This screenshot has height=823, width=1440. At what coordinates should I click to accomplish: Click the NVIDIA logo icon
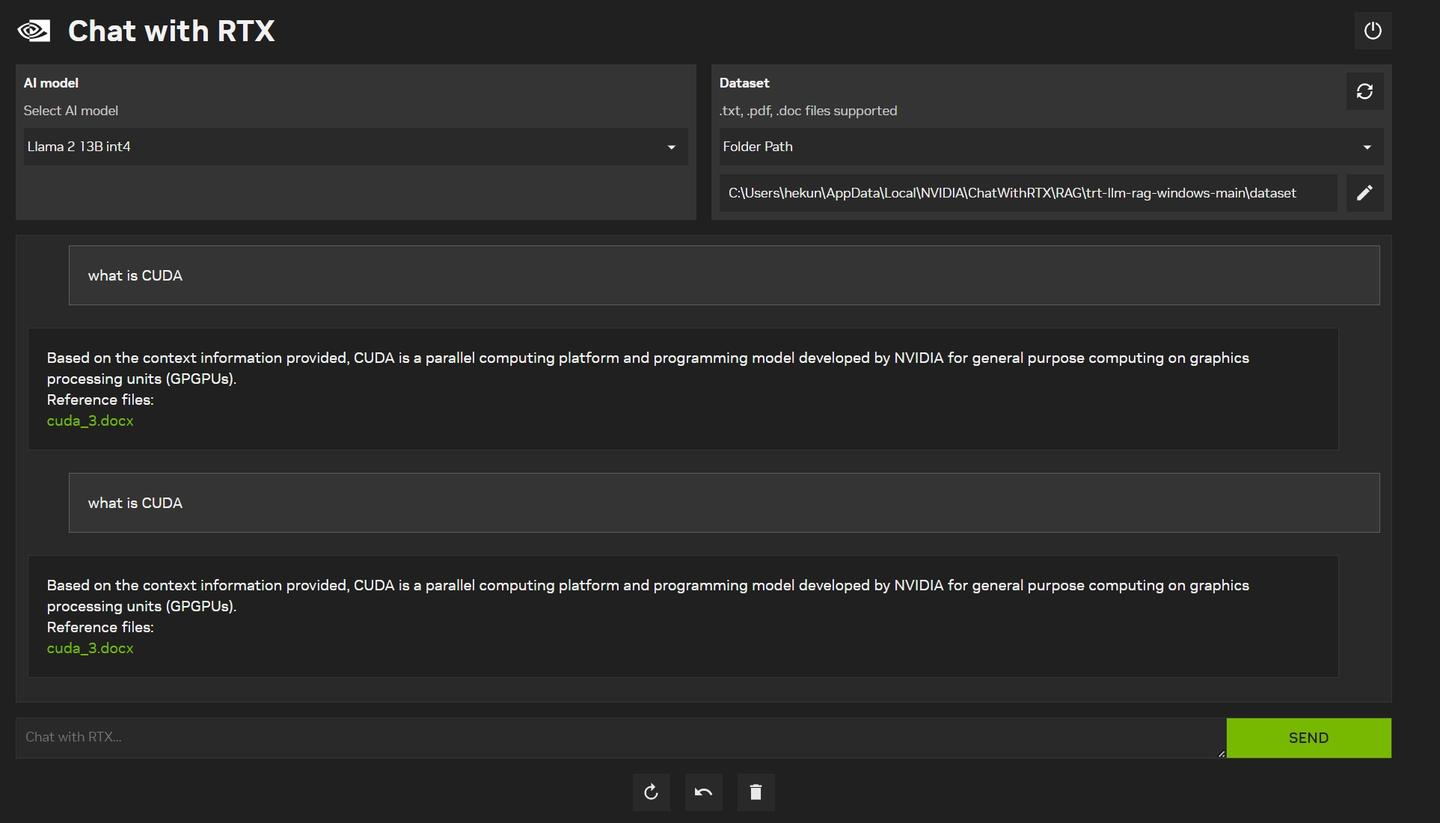34,30
